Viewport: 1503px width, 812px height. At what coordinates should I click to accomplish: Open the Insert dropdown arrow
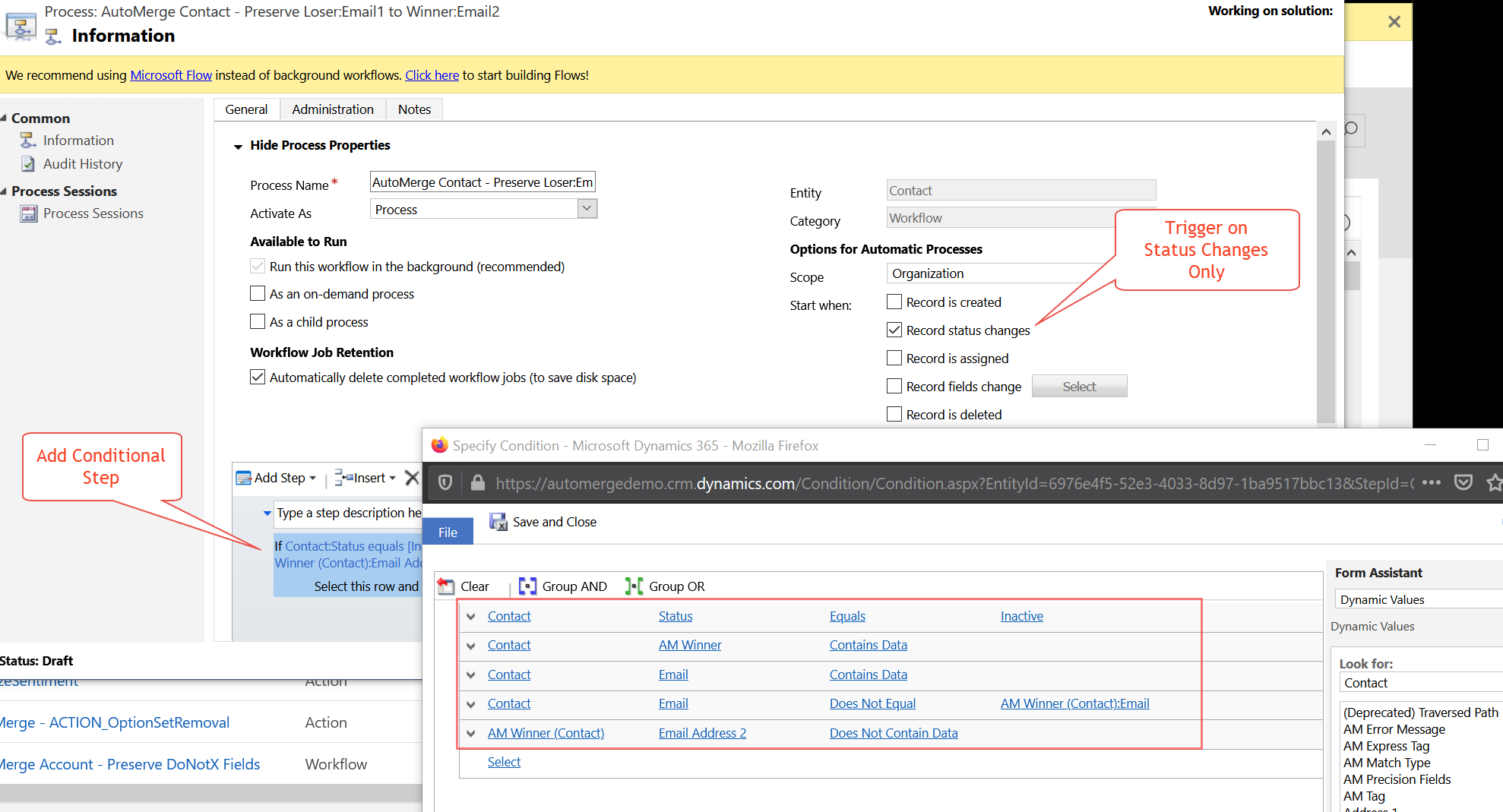pos(392,479)
